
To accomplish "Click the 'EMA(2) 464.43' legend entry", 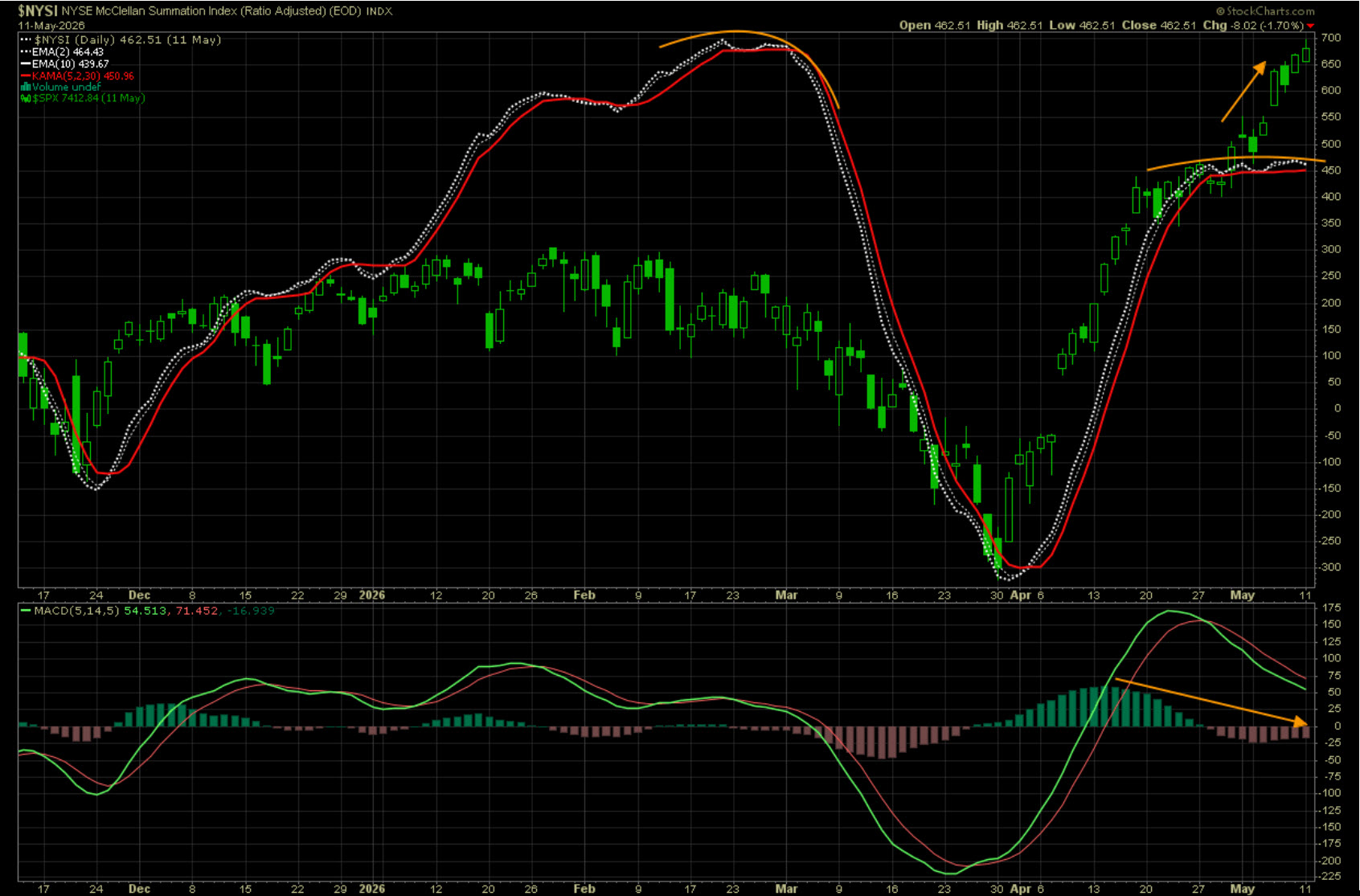I will point(63,51).
